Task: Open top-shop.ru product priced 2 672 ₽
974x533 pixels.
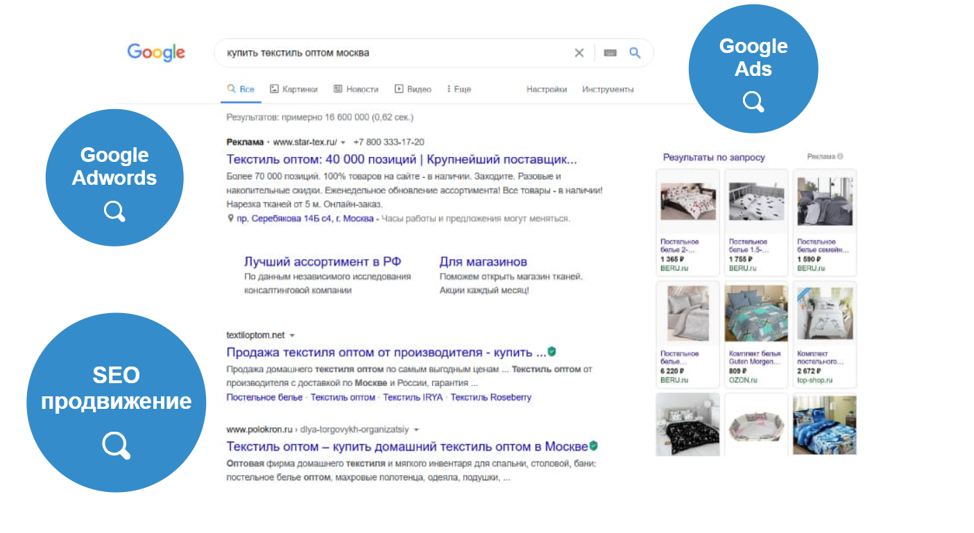Action: tap(824, 334)
